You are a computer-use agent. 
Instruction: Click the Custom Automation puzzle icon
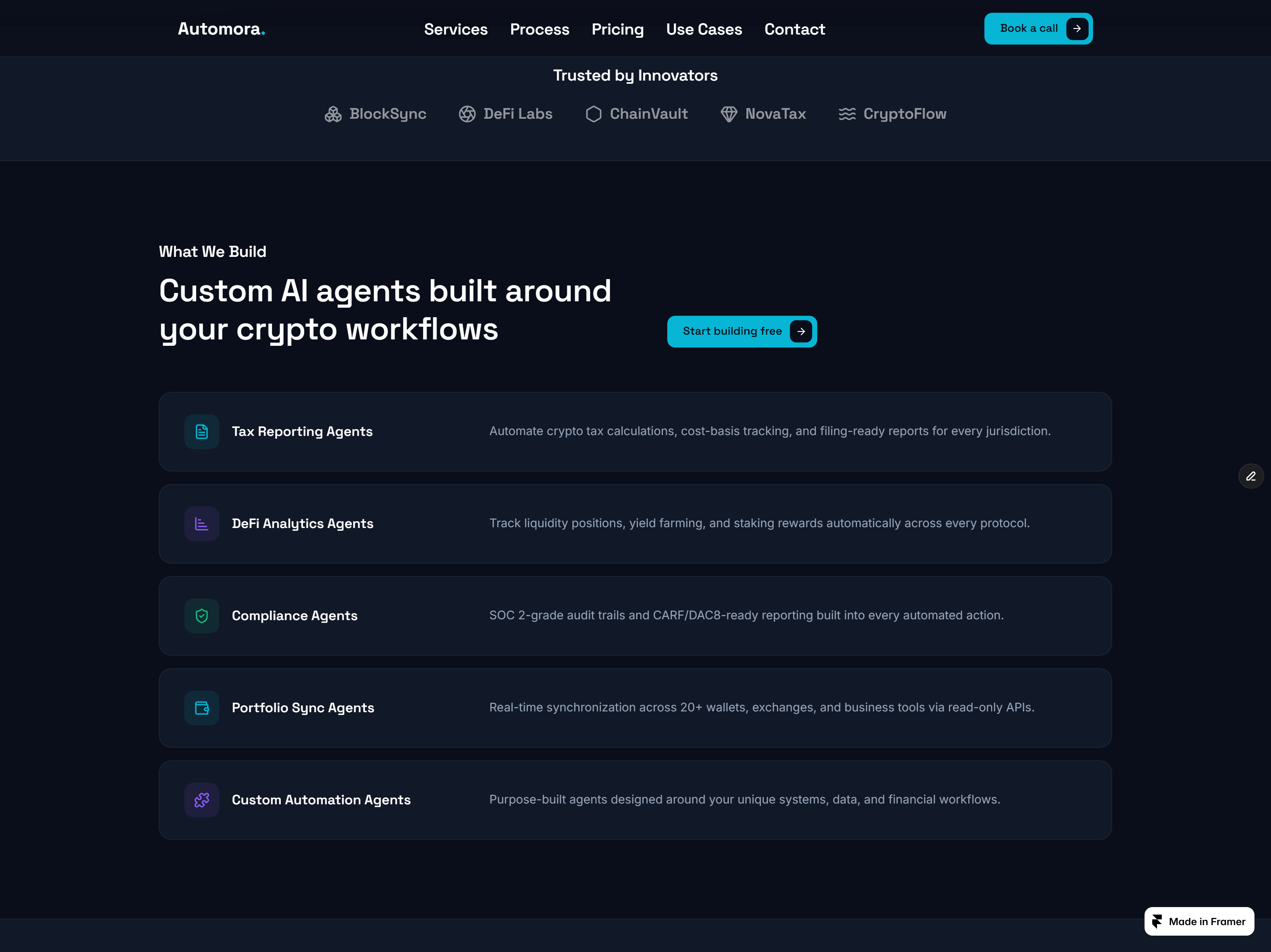tap(202, 800)
